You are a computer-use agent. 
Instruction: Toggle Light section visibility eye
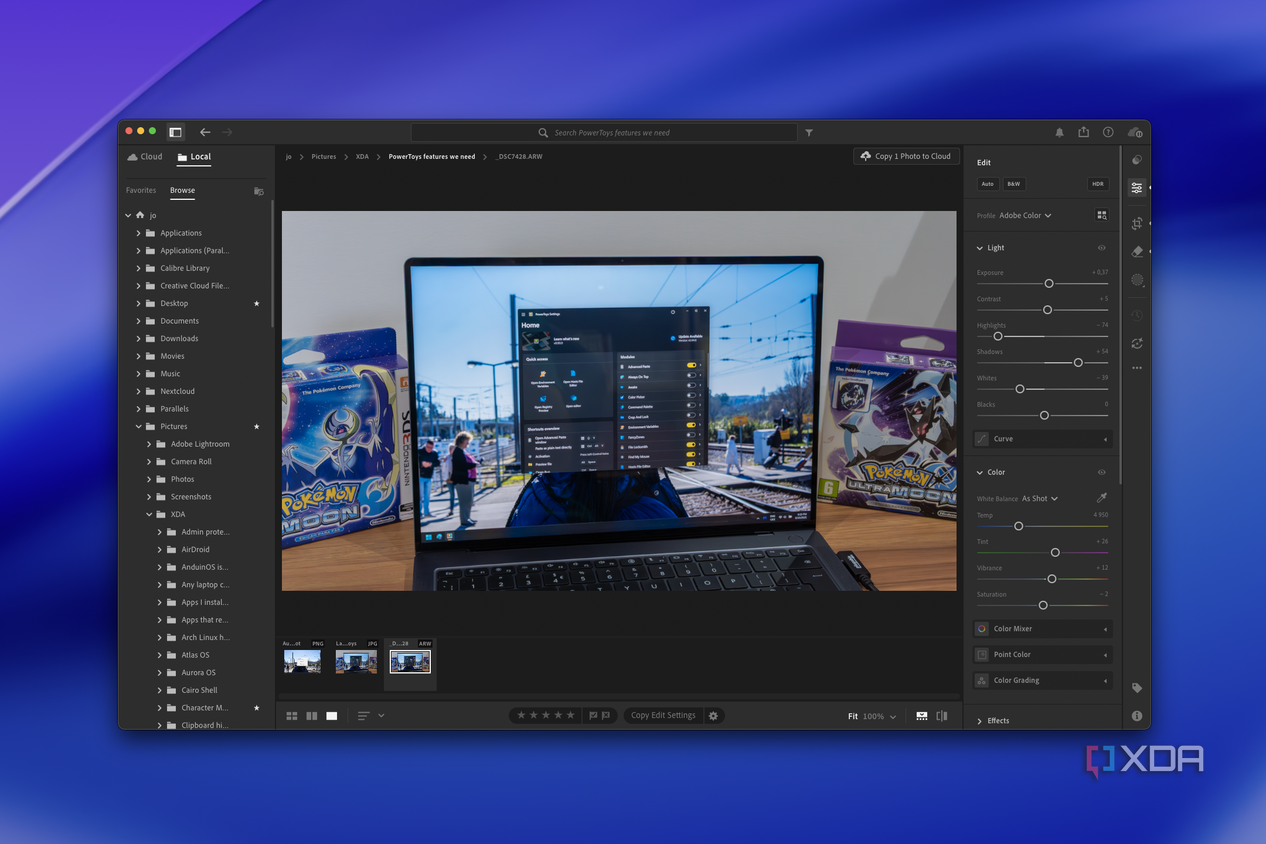pos(1102,248)
